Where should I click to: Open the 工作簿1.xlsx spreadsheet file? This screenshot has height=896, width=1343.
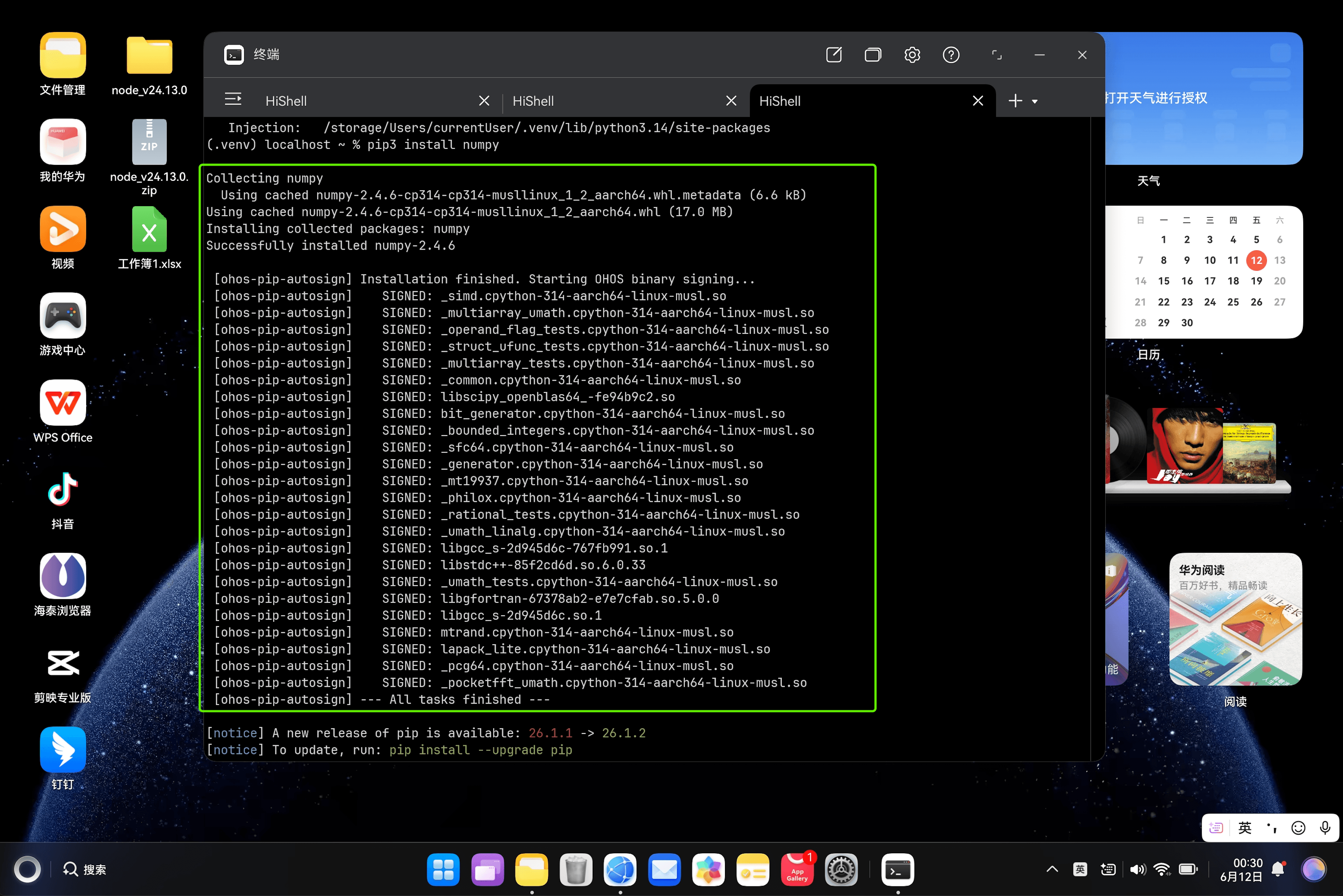149,229
